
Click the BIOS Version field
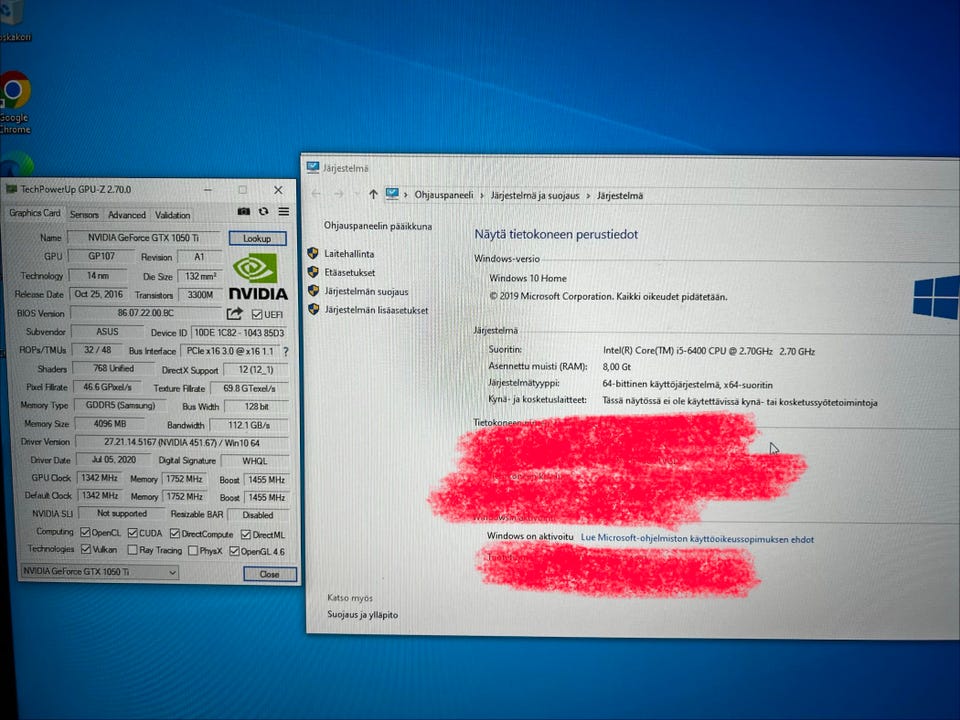(x=146, y=313)
